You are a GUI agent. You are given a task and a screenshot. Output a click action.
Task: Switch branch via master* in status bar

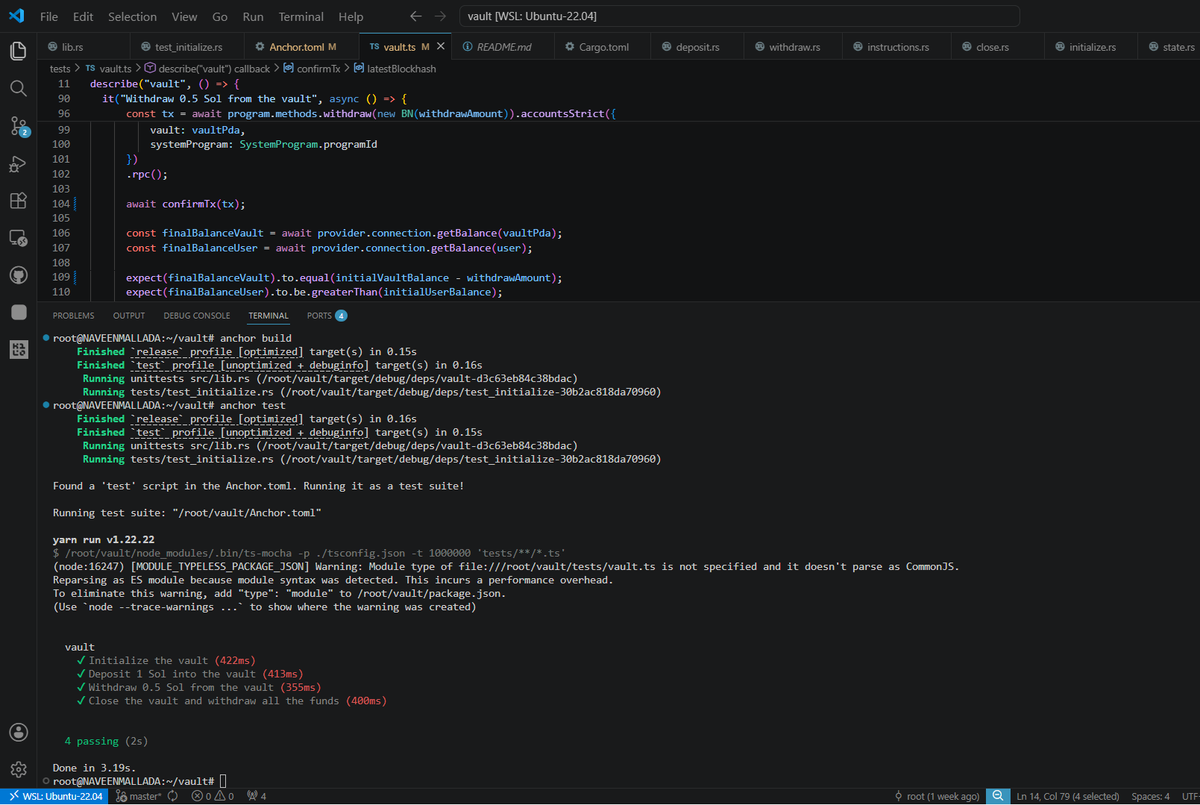click(x=139, y=797)
